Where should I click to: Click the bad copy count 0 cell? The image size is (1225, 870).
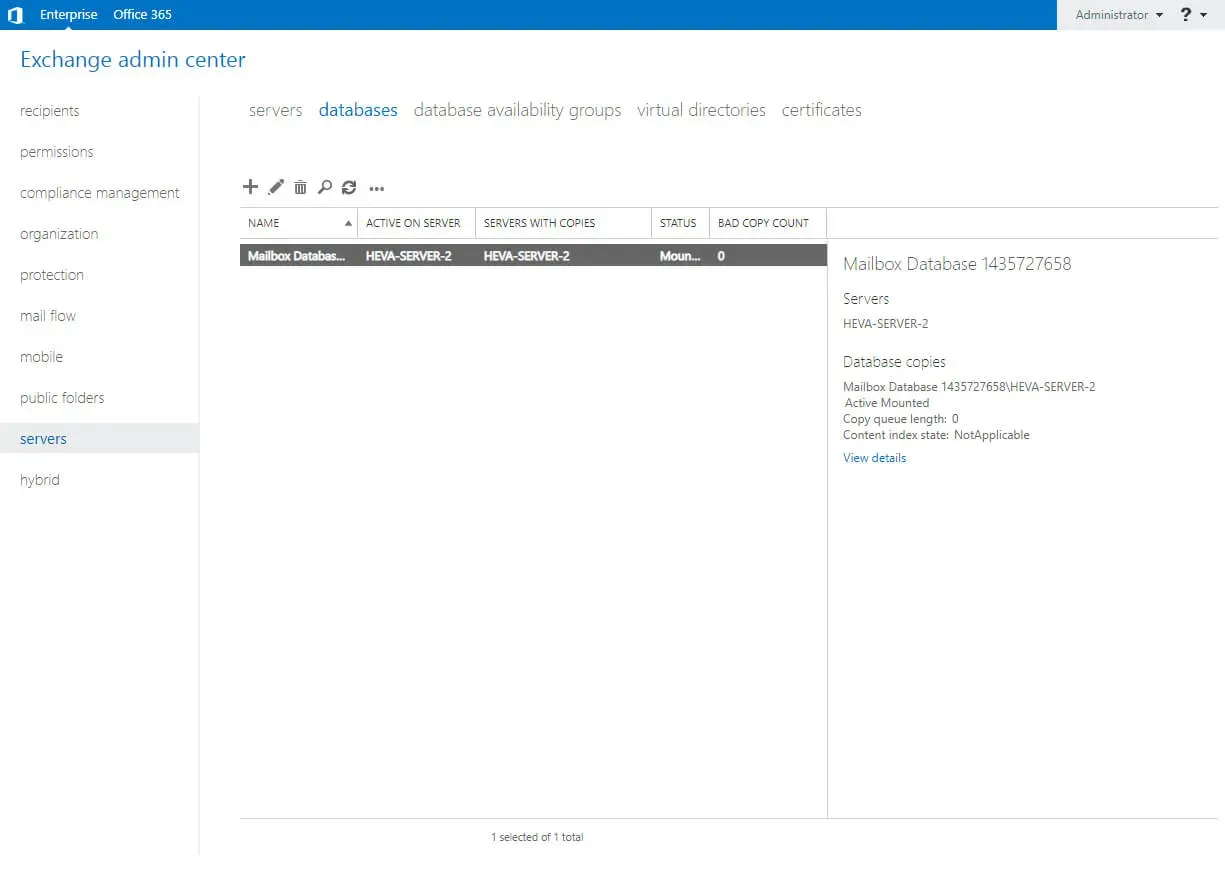pos(721,256)
